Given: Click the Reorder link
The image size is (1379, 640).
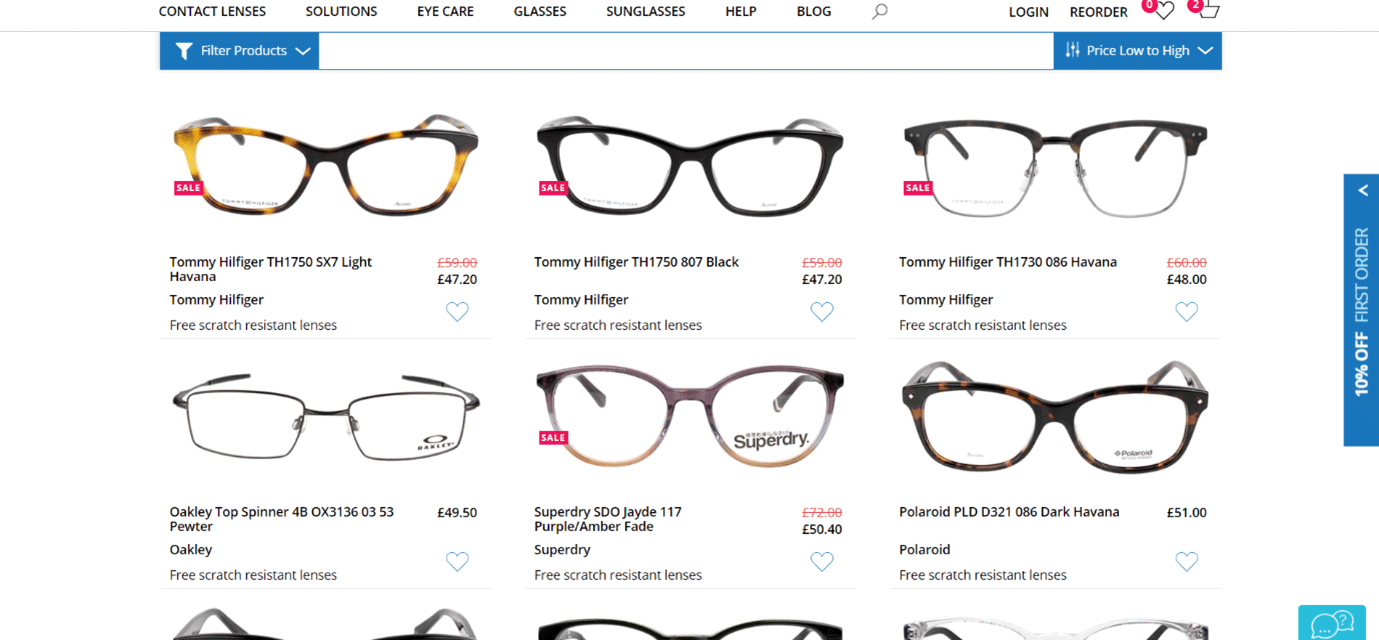Looking at the screenshot, I should [x=1099, y=12].
